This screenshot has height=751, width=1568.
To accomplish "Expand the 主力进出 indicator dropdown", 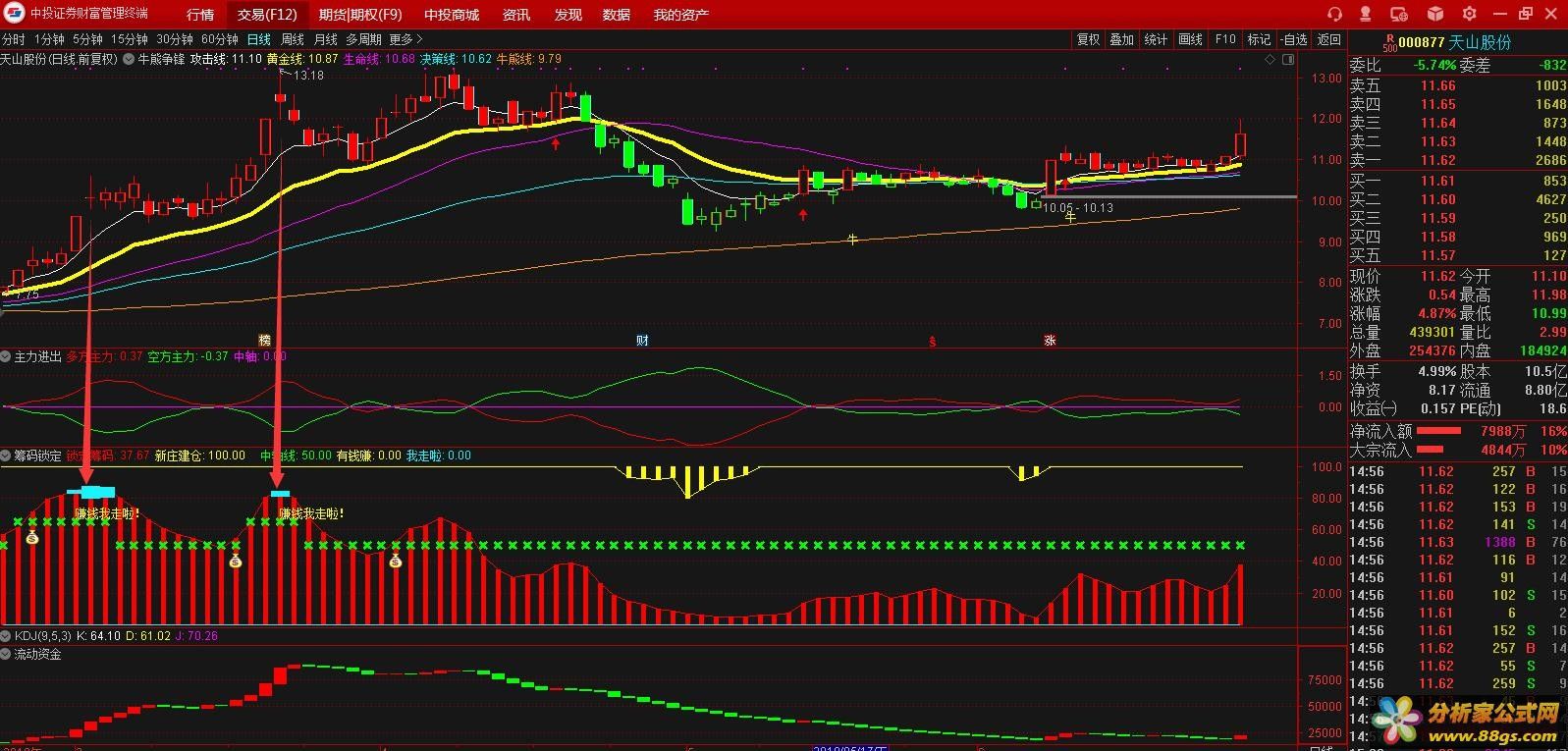I will [x=6, y=356].
